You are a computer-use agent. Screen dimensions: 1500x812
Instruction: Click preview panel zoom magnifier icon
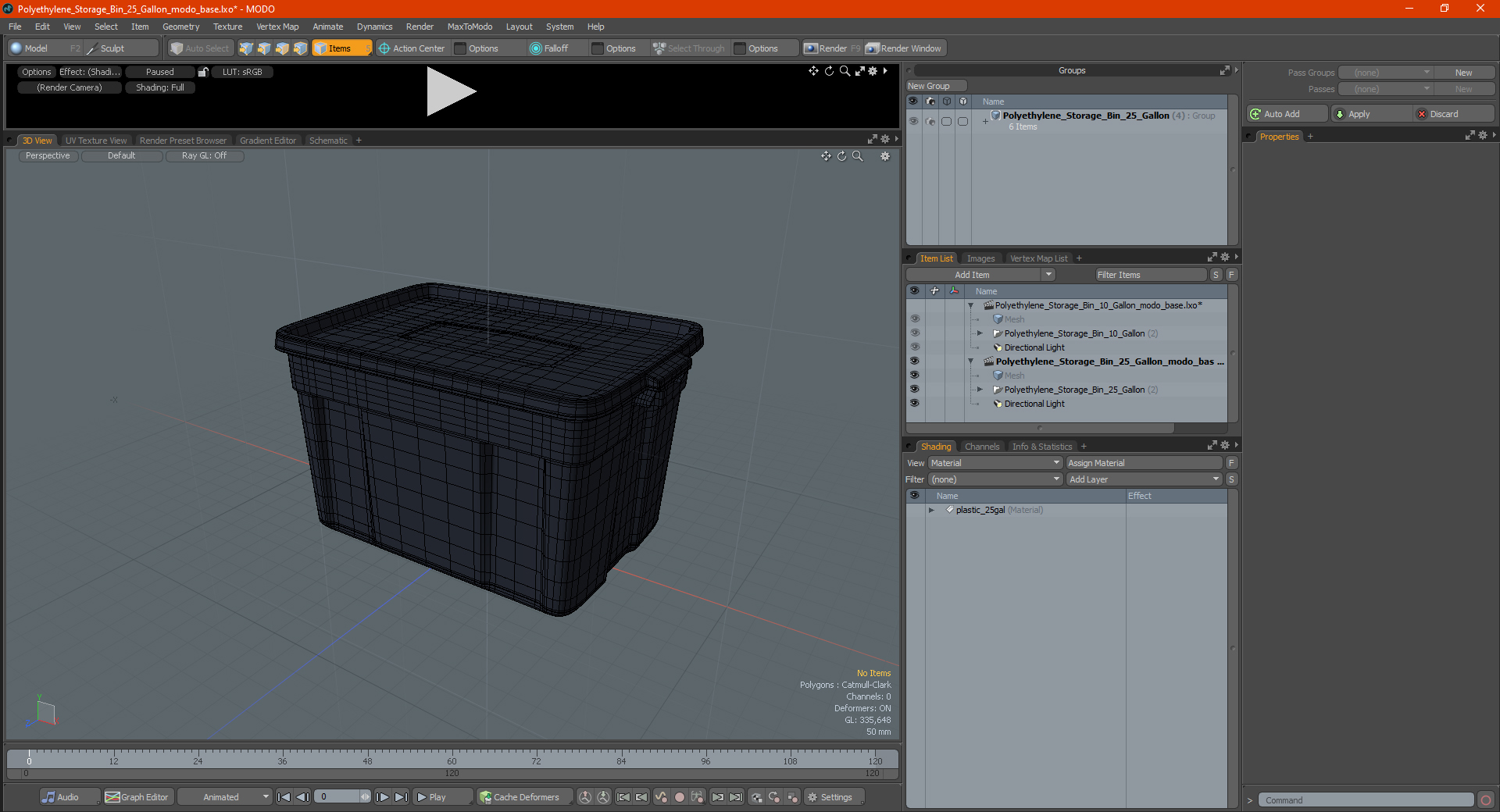pyautogui.click(x=845, y=71)
